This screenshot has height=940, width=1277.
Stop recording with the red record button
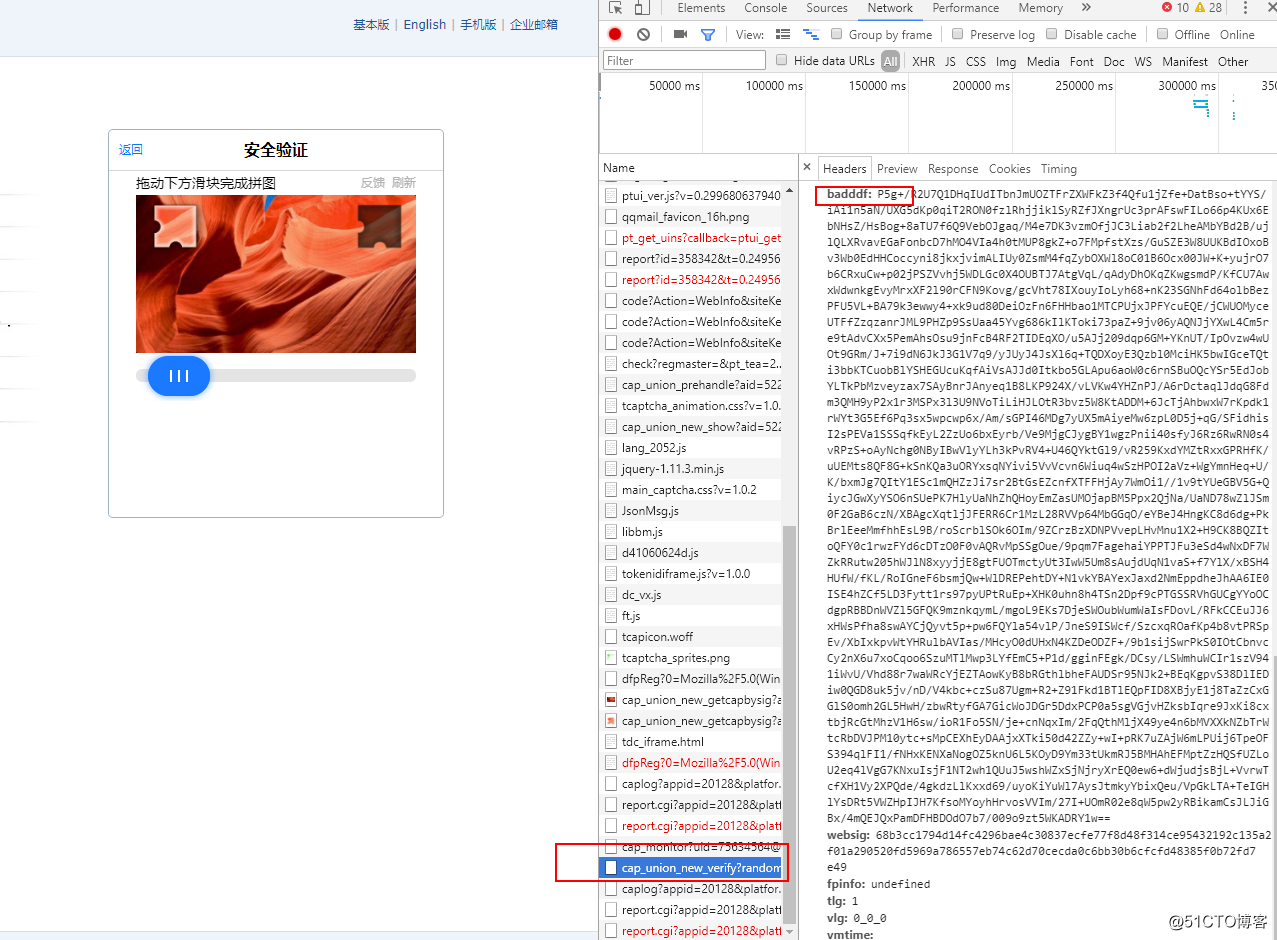[615, 34]
